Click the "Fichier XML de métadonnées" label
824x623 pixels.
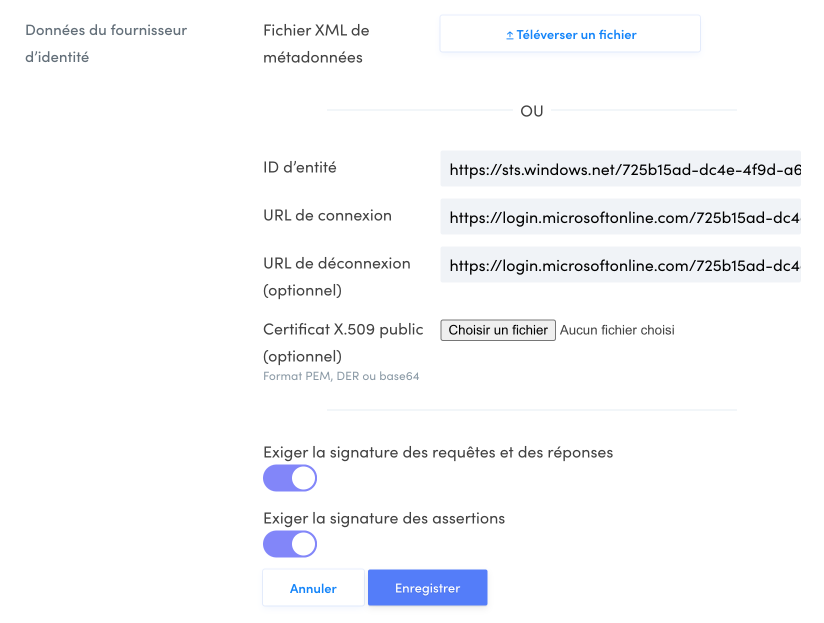point(316,44)
